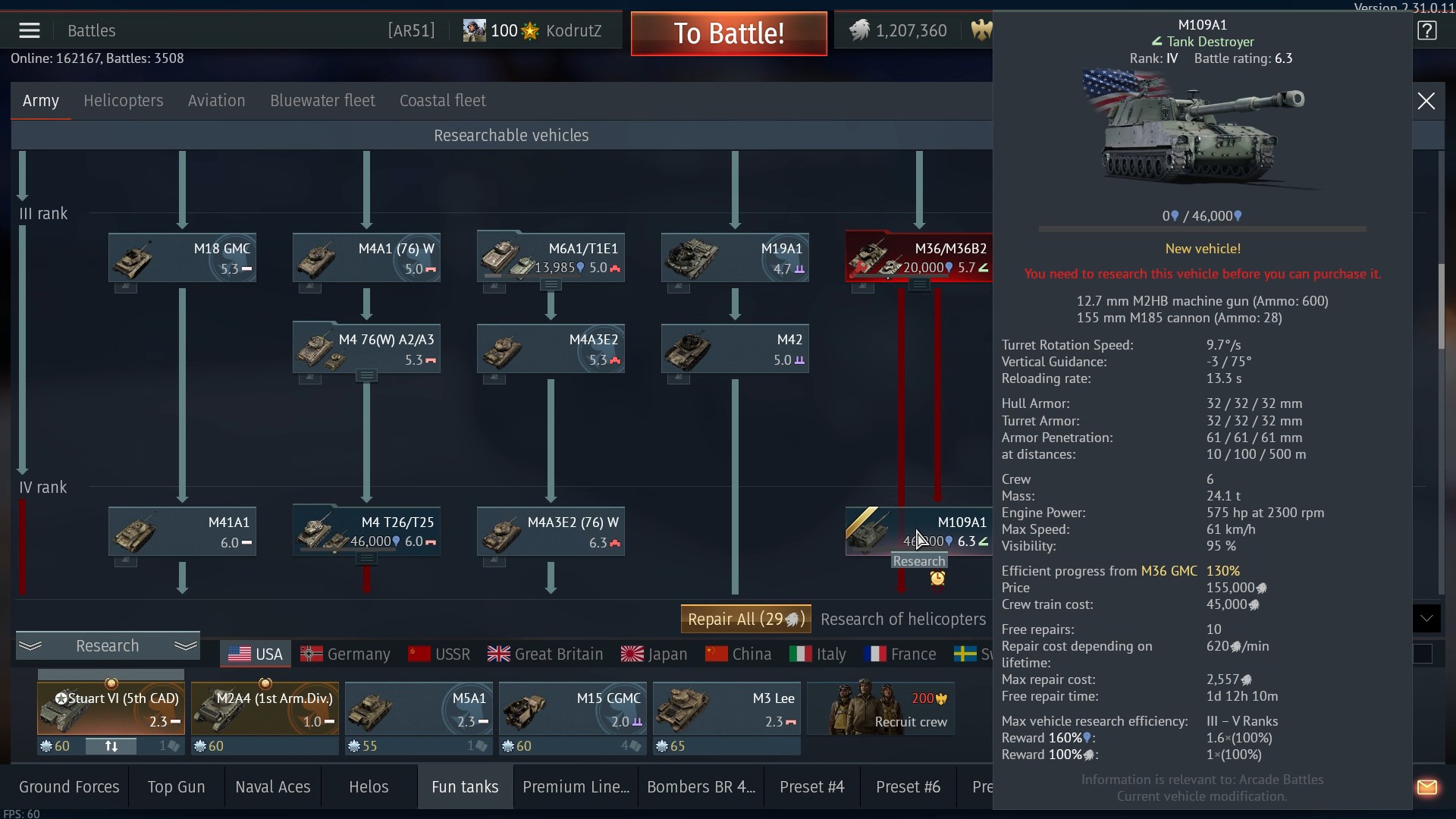The height and width of the screenshot is (819, 1456).
Task: Click the player avatar icon
Action: (475, 30)
